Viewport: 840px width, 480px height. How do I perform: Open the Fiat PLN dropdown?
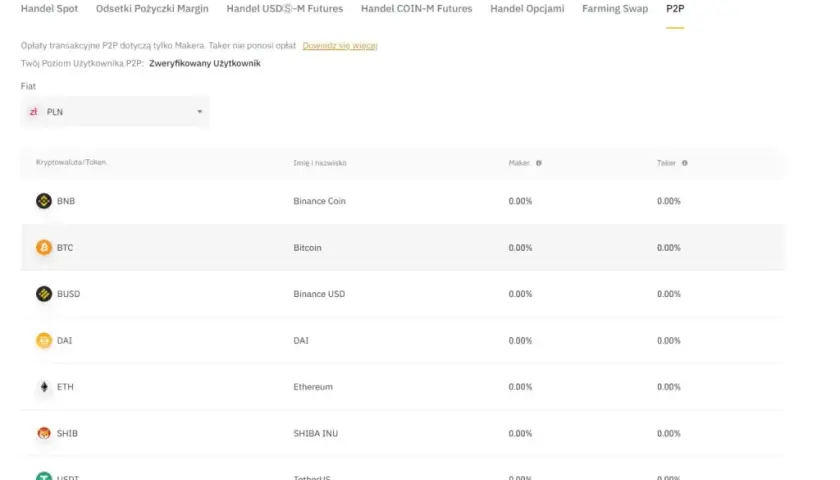click(x=115, y=111)
